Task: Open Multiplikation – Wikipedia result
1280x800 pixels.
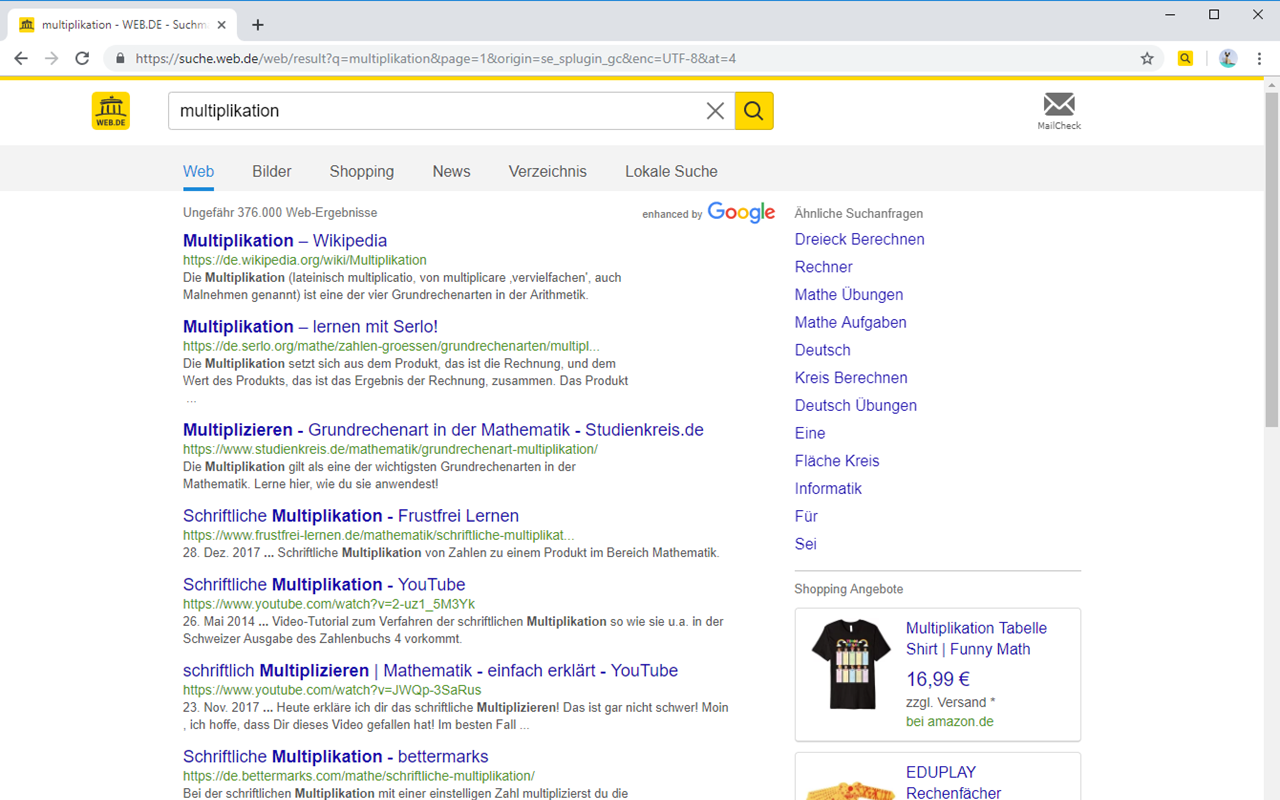Action: pos(285,240)
